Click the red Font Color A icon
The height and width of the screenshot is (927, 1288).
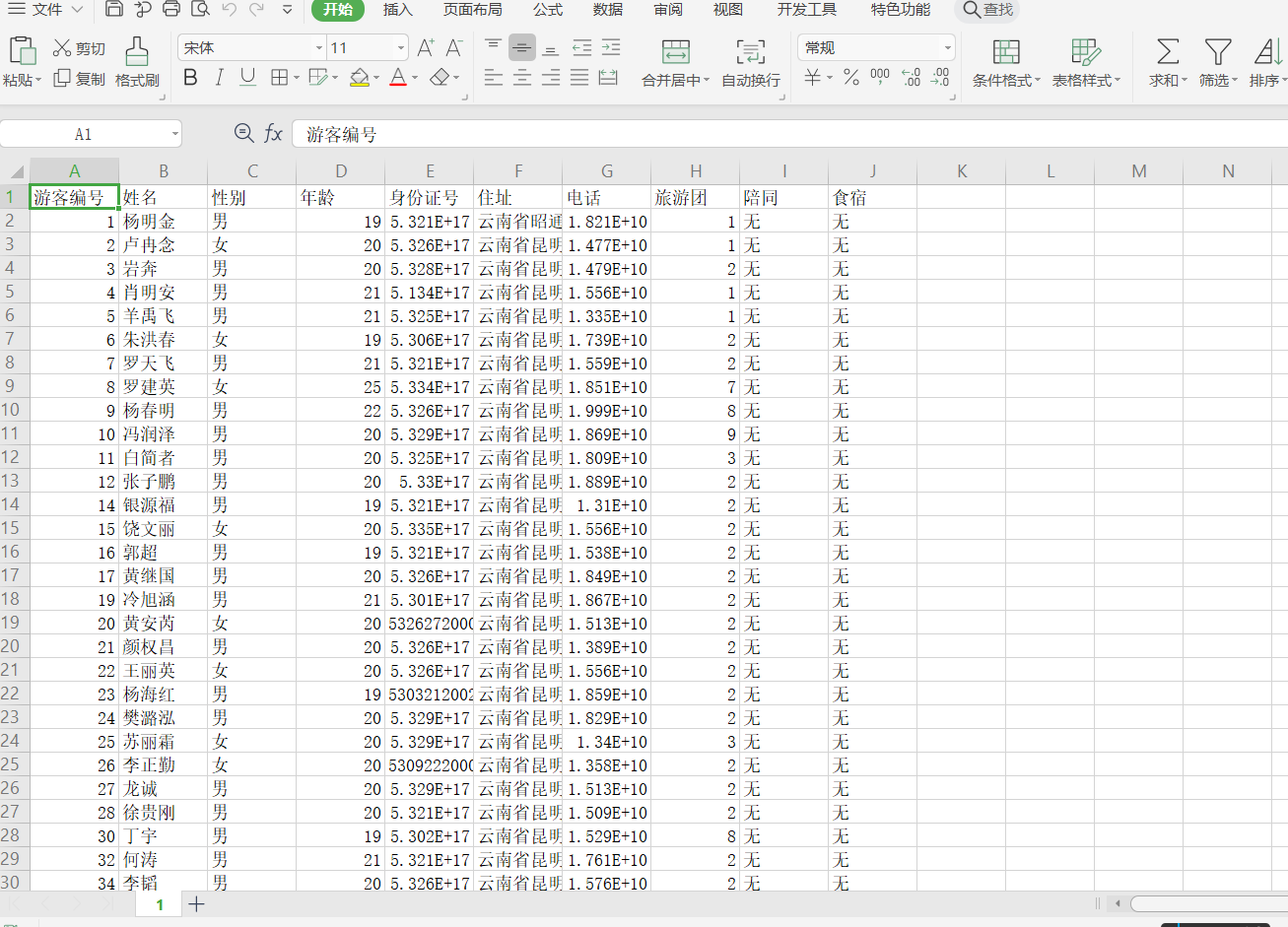coord(398,77)
